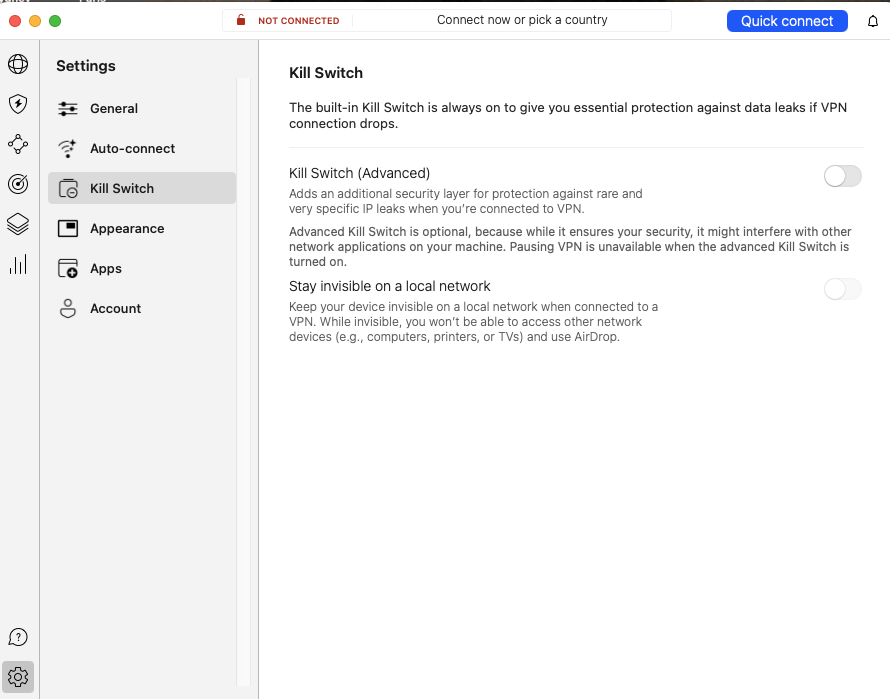This screenshot has width=890, height=699.
Task: Click Connect now or pick a country
Action: pos(521,20)
